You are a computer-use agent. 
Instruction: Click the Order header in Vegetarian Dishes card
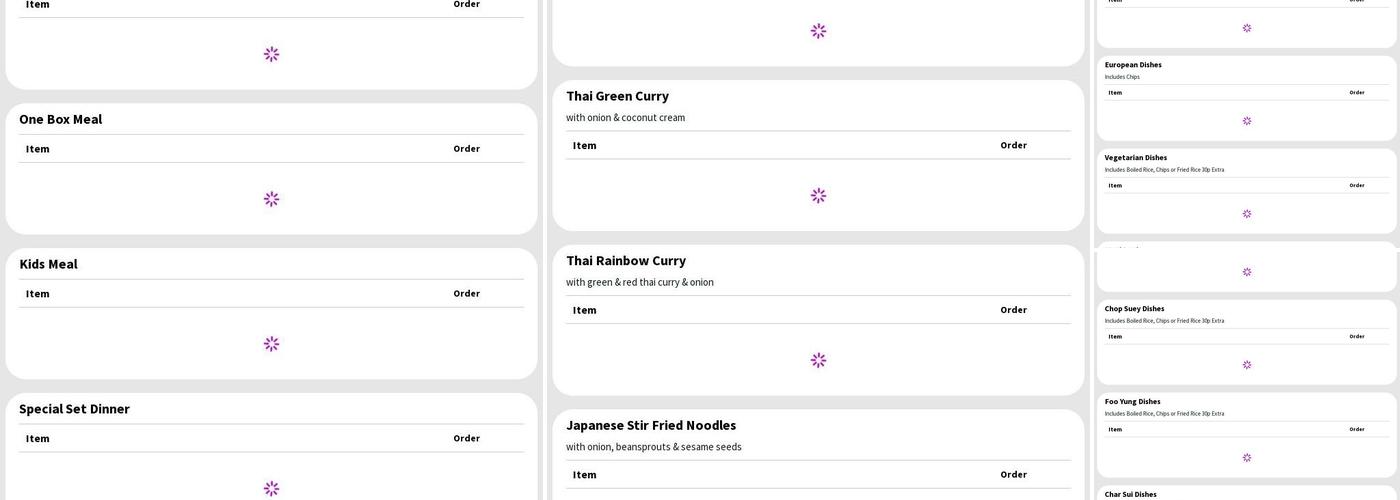(x=1356, y=185)
